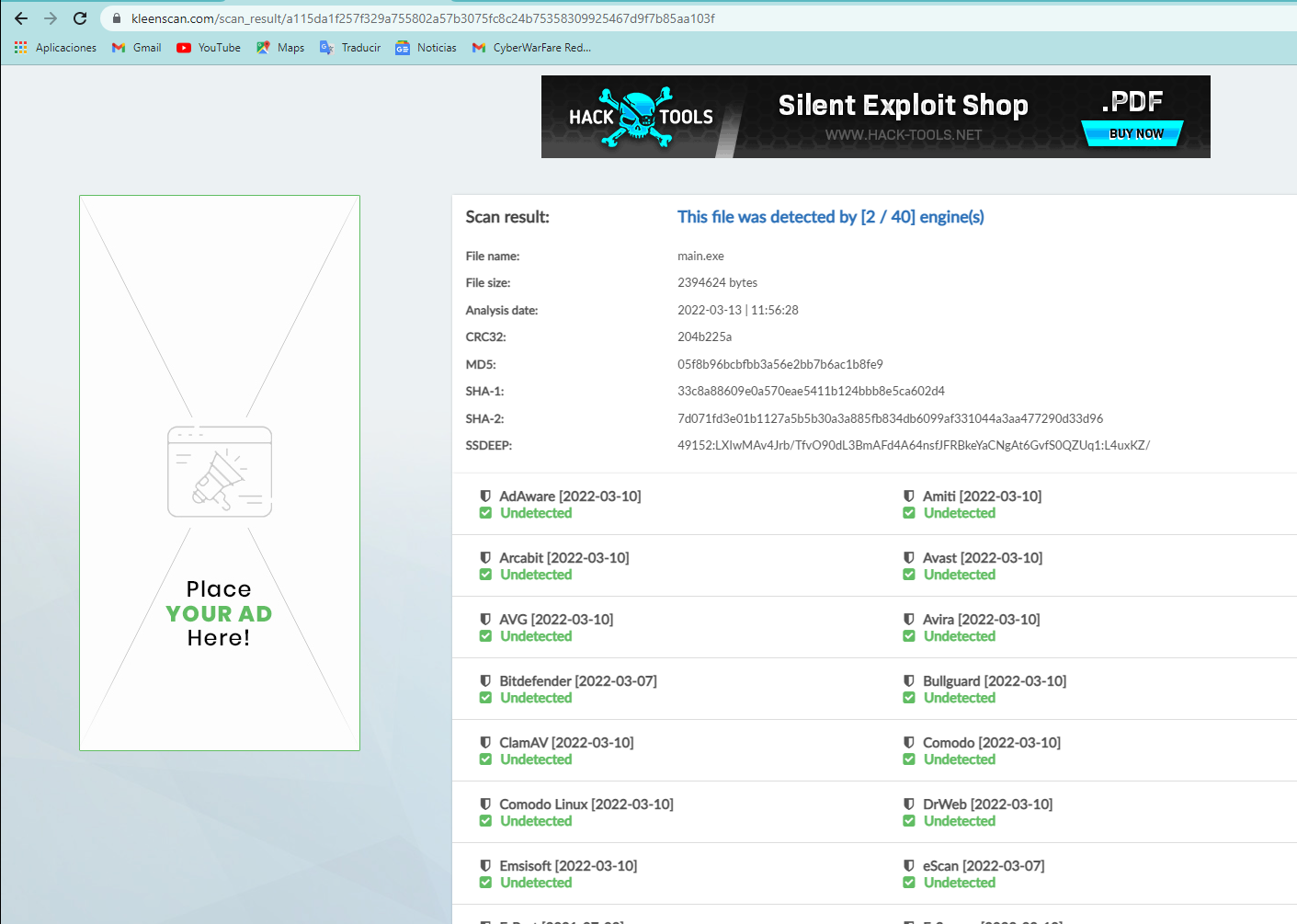Select the file size 2394624 bytes
Image resolution: width=1297 pixels, height=924 pixels.
718,283
